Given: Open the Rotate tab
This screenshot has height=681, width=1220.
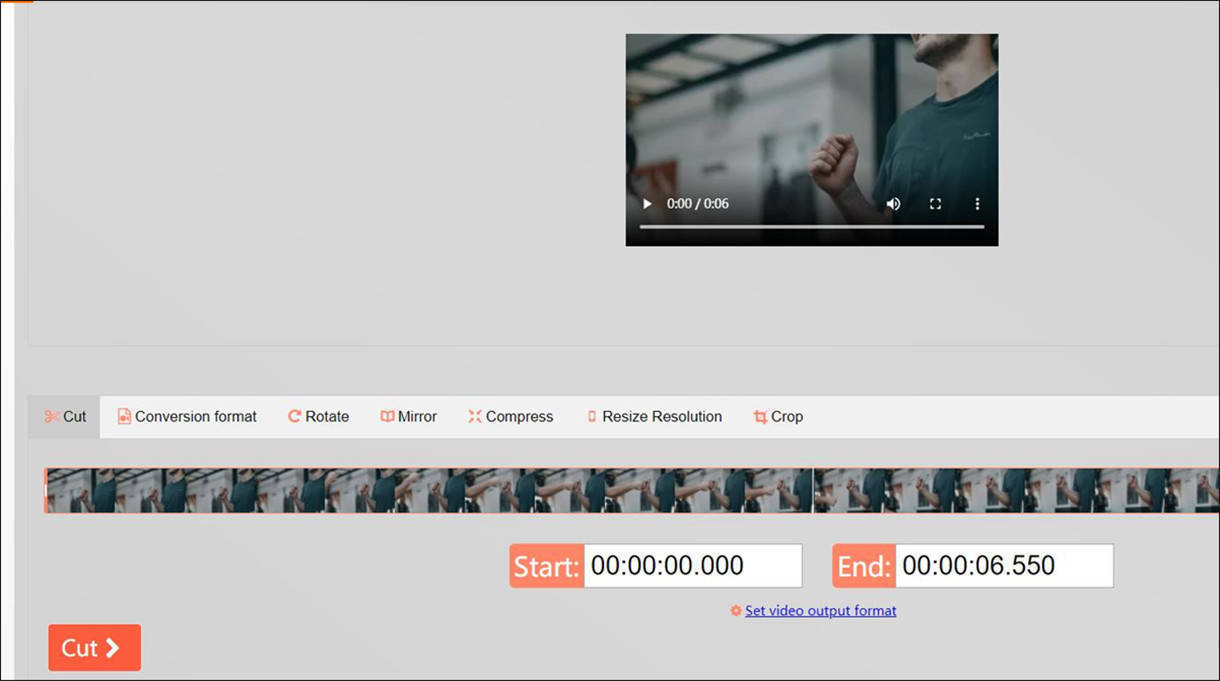Looking at the screenshot, I should click(x=318, y=417).
